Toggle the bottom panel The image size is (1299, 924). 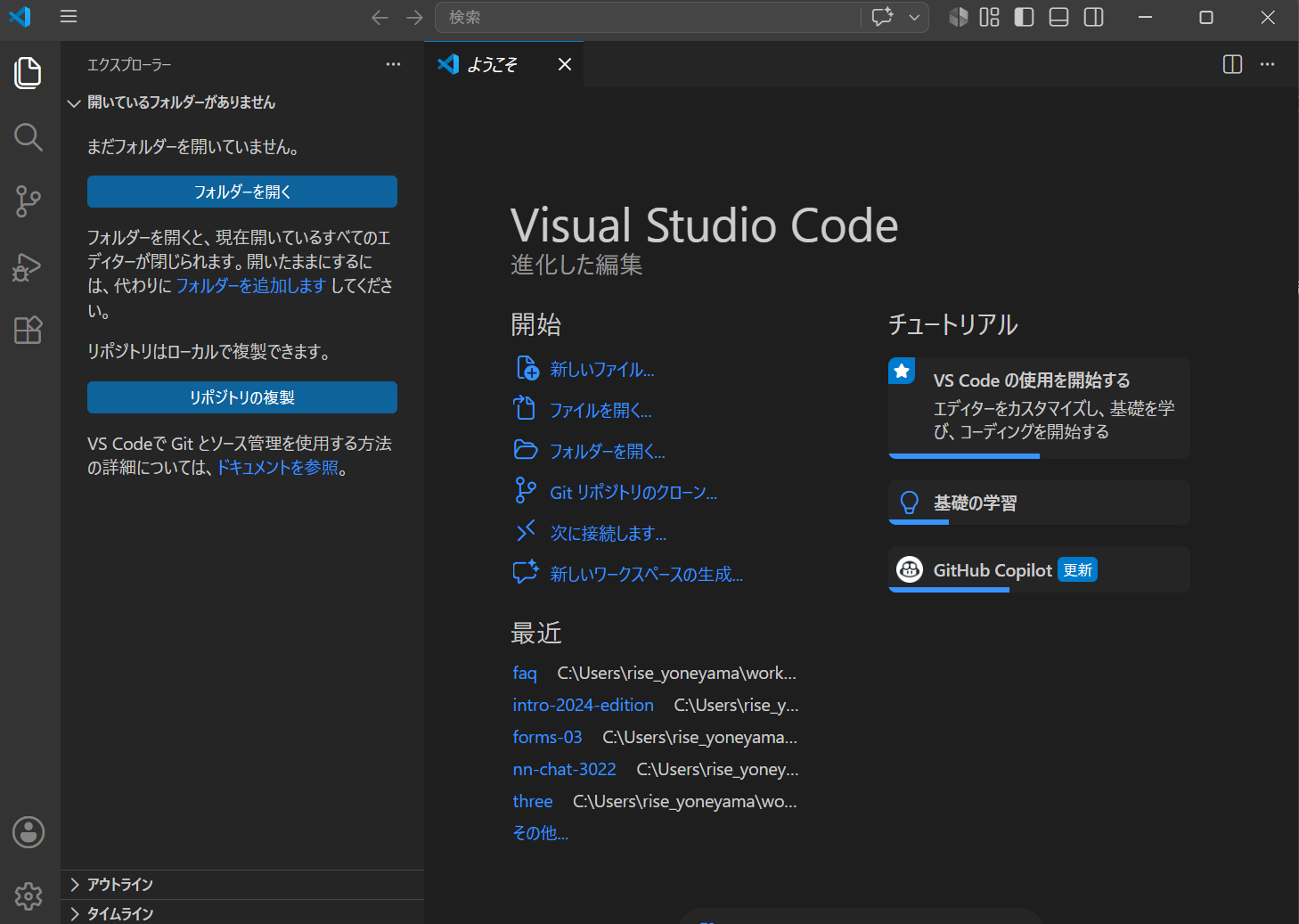tap(1059, 17)
